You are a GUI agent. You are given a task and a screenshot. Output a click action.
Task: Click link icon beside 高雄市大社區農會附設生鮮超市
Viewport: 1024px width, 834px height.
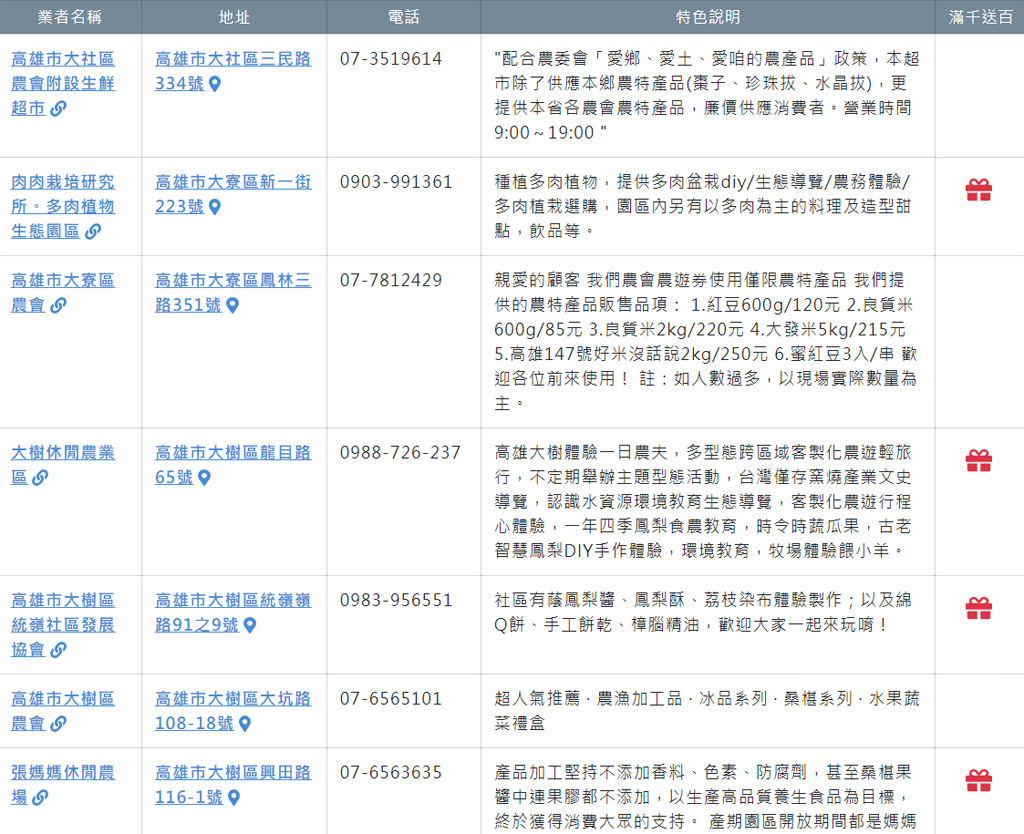(58, 109)
